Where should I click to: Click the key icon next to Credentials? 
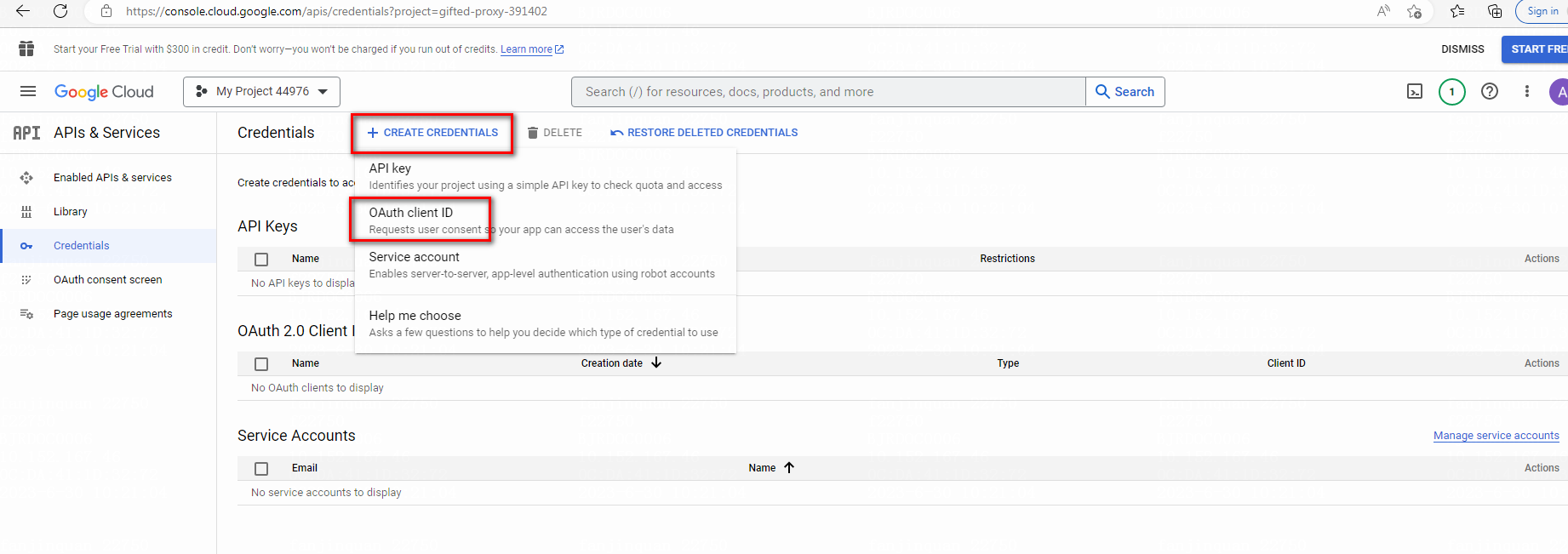26,246
